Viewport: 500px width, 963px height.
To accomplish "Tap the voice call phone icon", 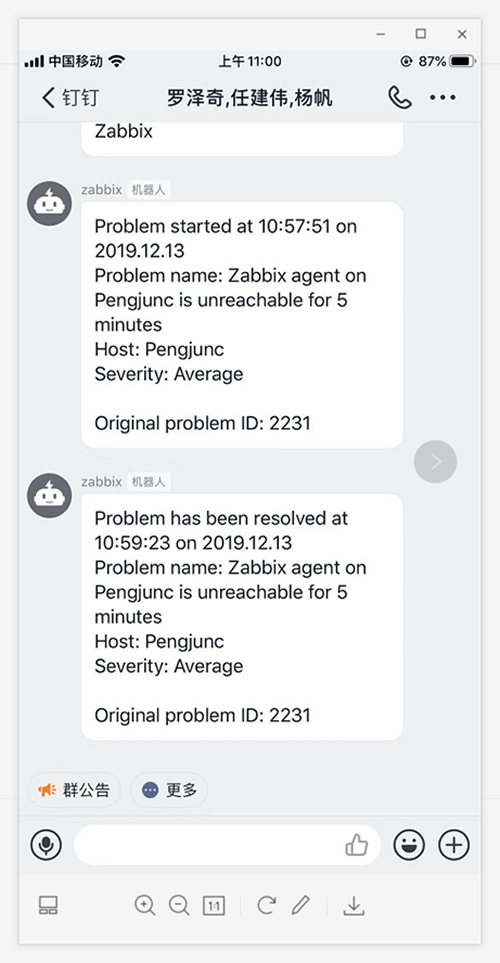I will coord(400,98).
